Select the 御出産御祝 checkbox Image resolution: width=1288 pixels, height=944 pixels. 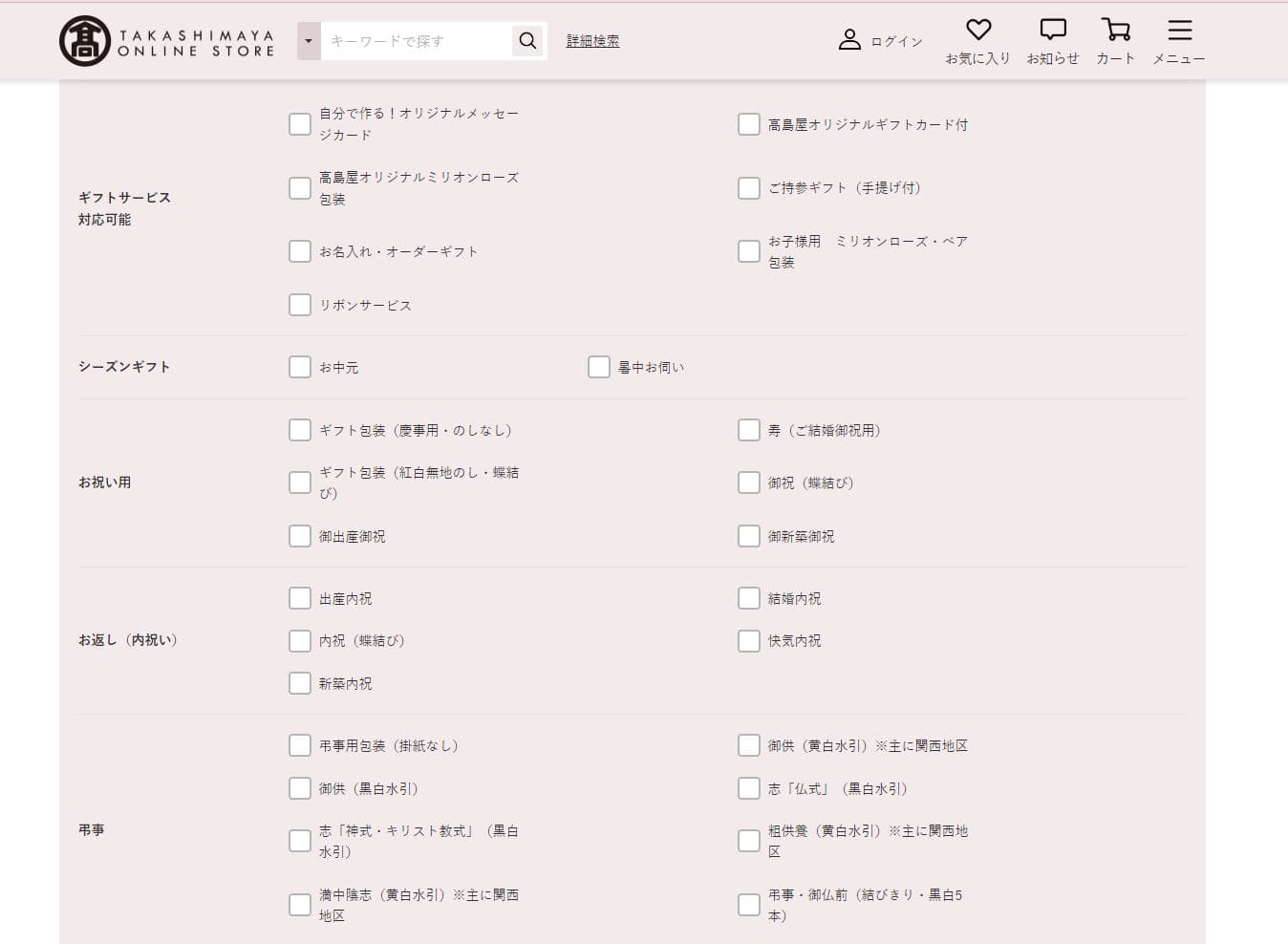300,536
